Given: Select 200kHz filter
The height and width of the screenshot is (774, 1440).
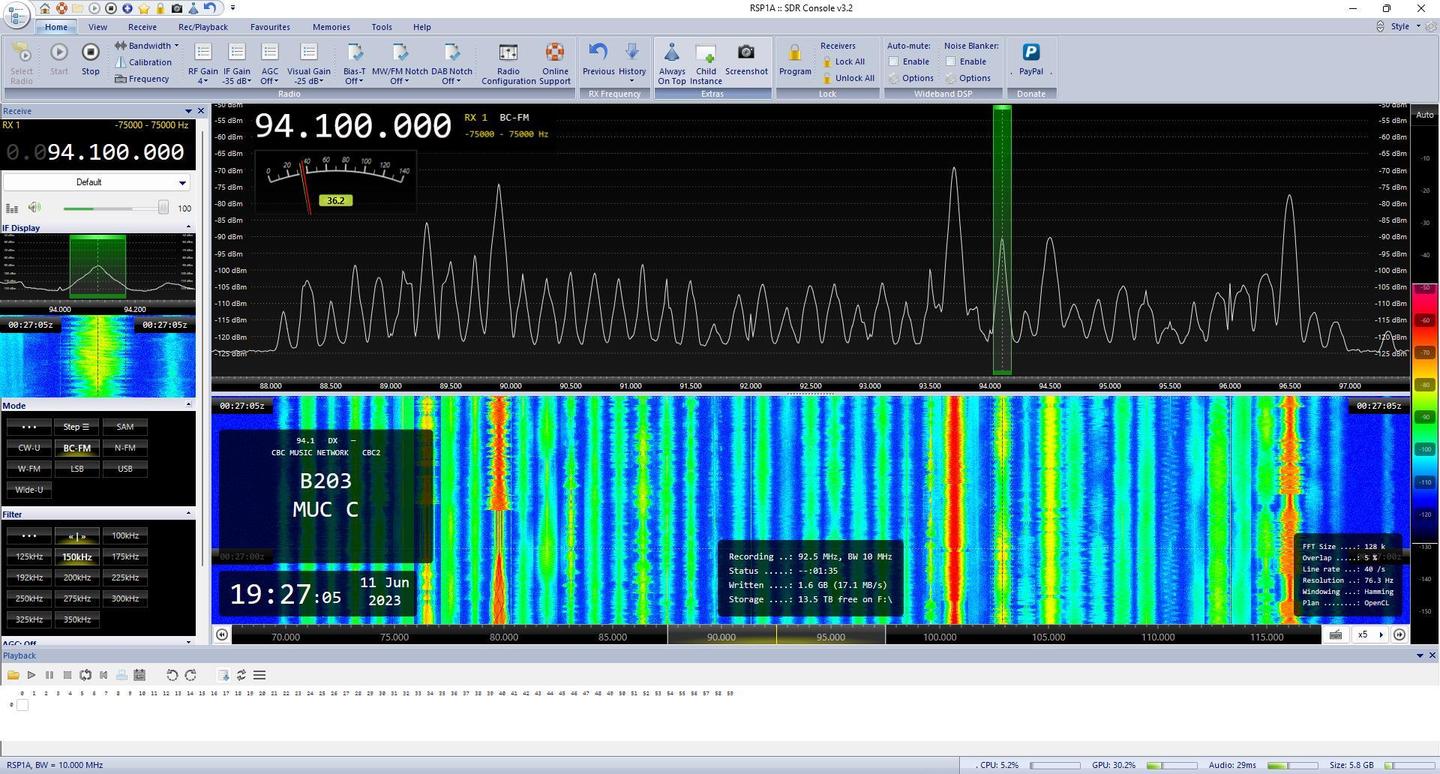Looking at the screenshot, I should click(x=77, y=577).
